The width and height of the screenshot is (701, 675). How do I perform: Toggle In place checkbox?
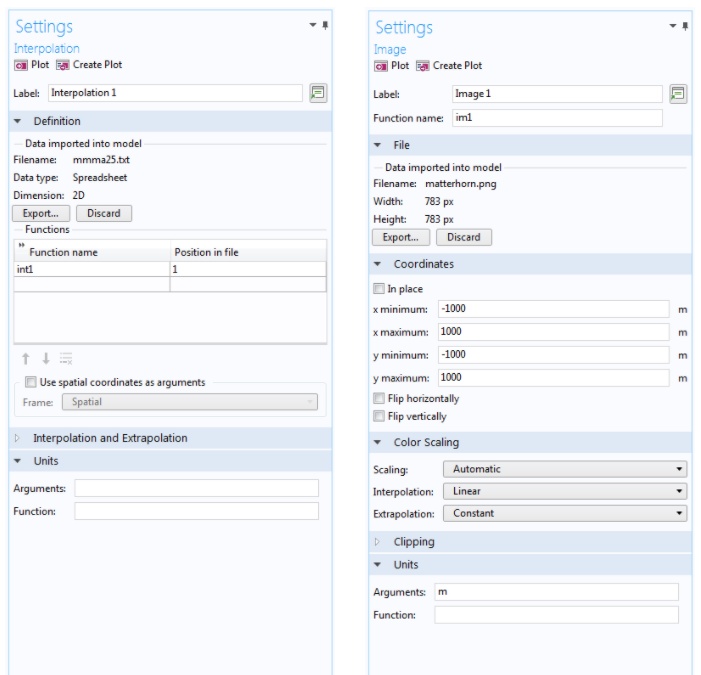pyautogui.click(x=379, y=288)
